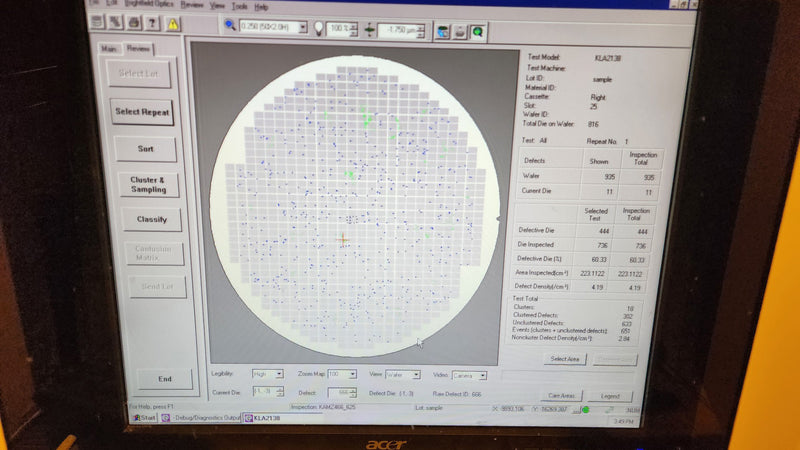Open the Legend button

610,396
